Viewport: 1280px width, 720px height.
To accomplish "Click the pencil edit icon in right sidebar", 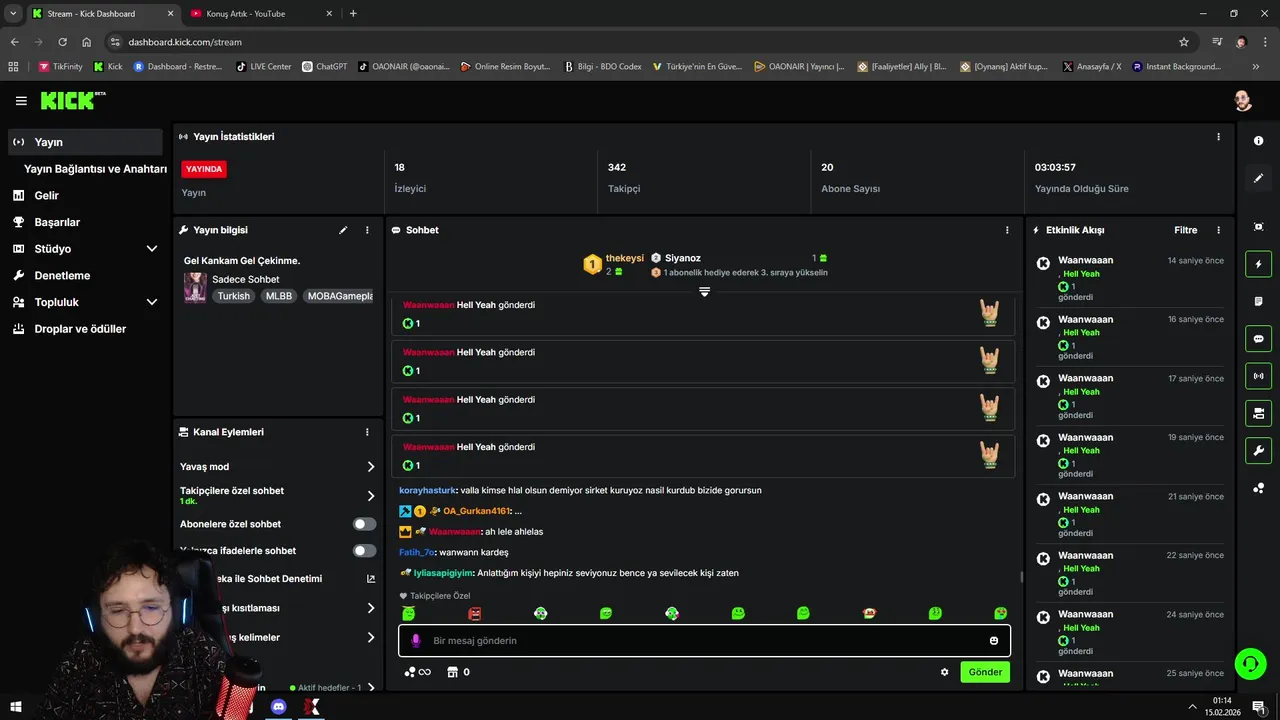I will (1258, 178).
